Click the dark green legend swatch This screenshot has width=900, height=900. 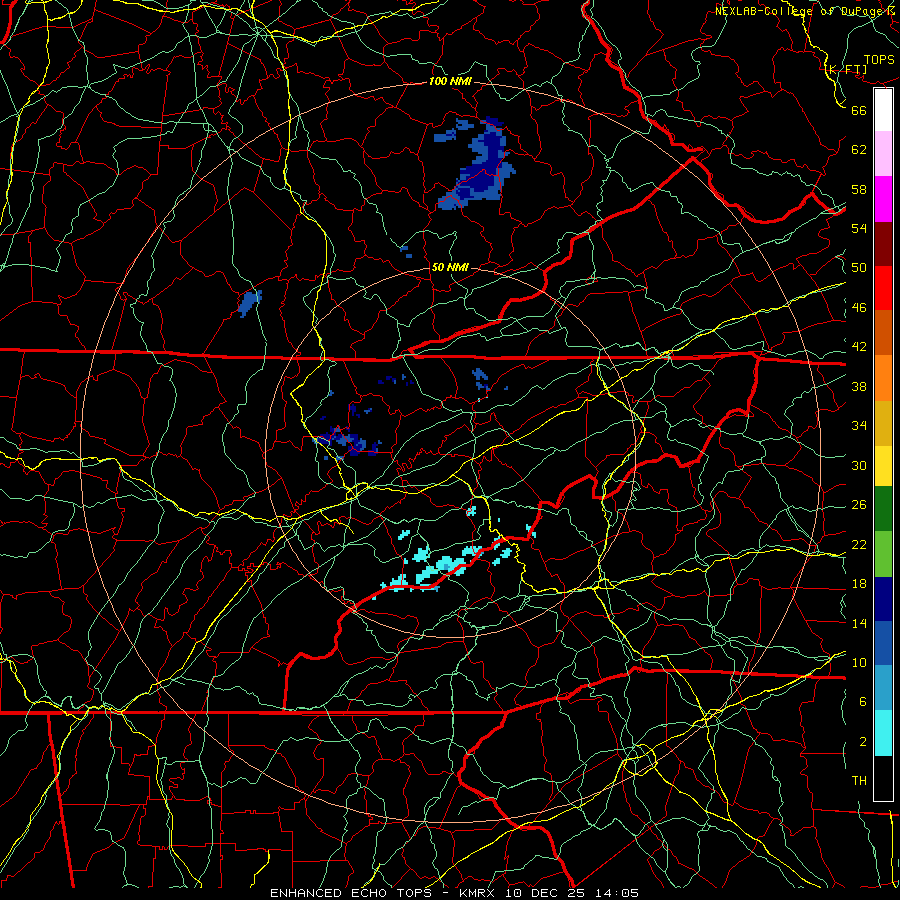tap(883, 509)
